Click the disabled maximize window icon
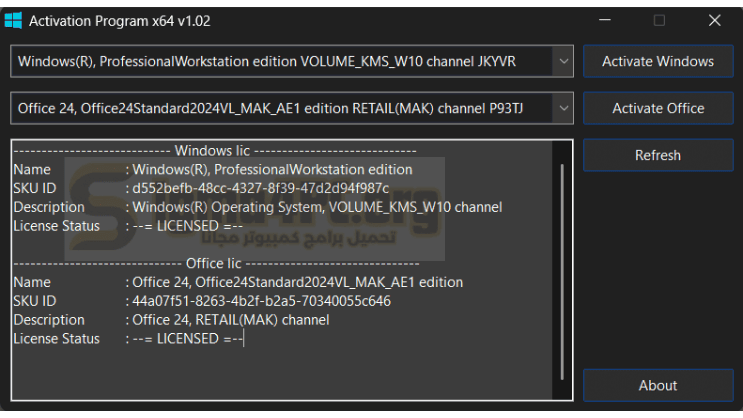The height and width of the screenshot is (418, 743). click(x=659, y=20)
